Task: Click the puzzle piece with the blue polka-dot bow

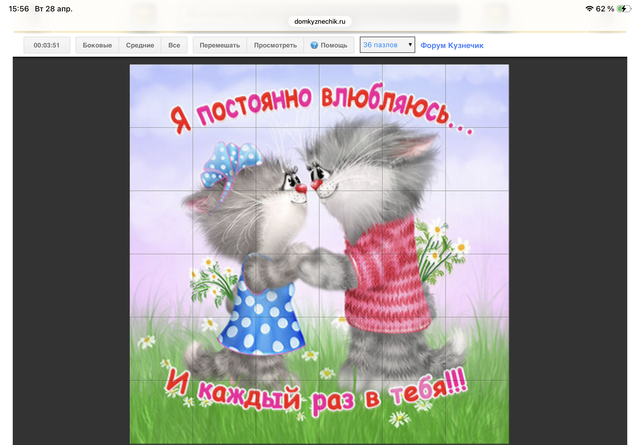Action: [224, 159]
